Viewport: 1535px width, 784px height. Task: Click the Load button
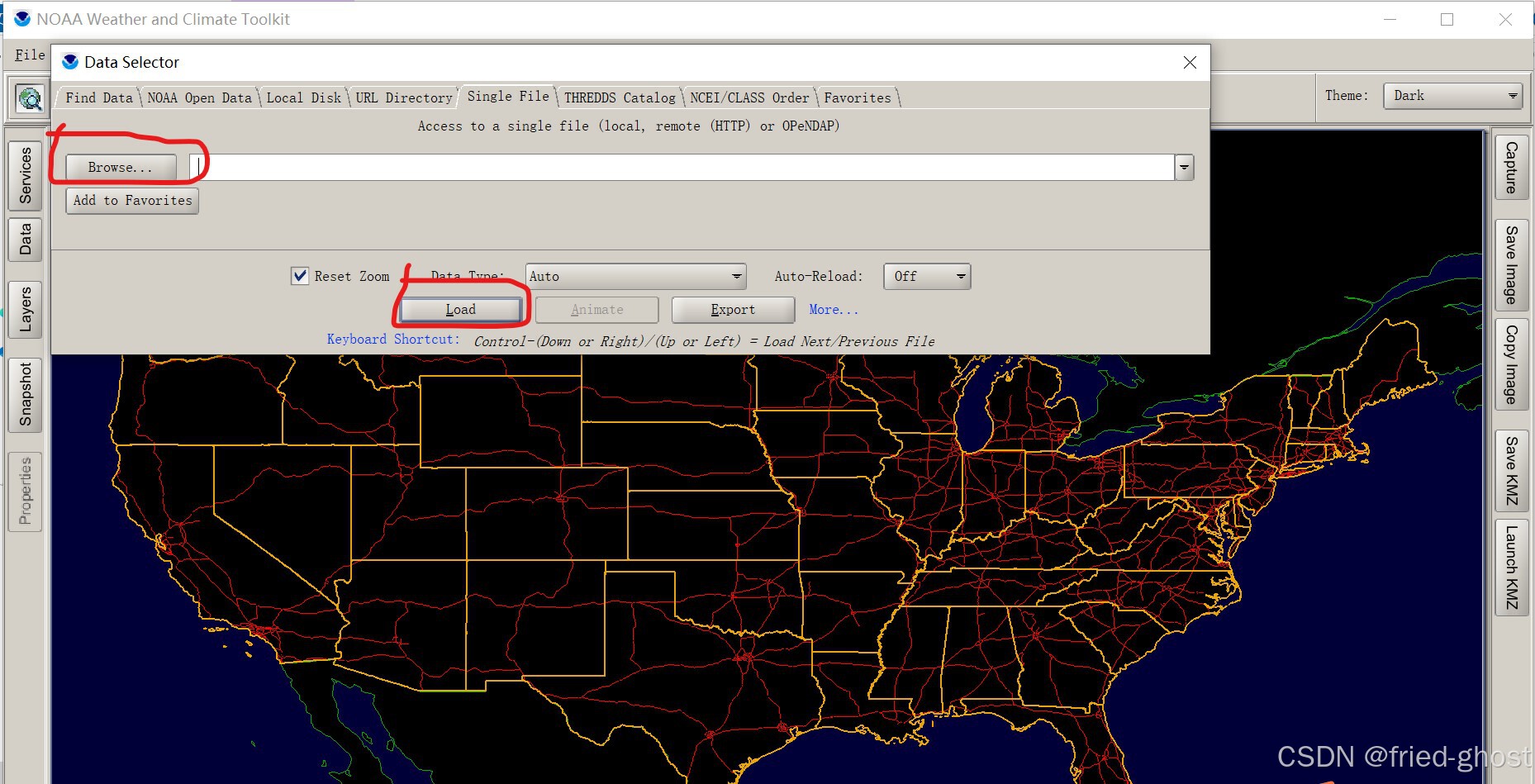tap(461, 310)
